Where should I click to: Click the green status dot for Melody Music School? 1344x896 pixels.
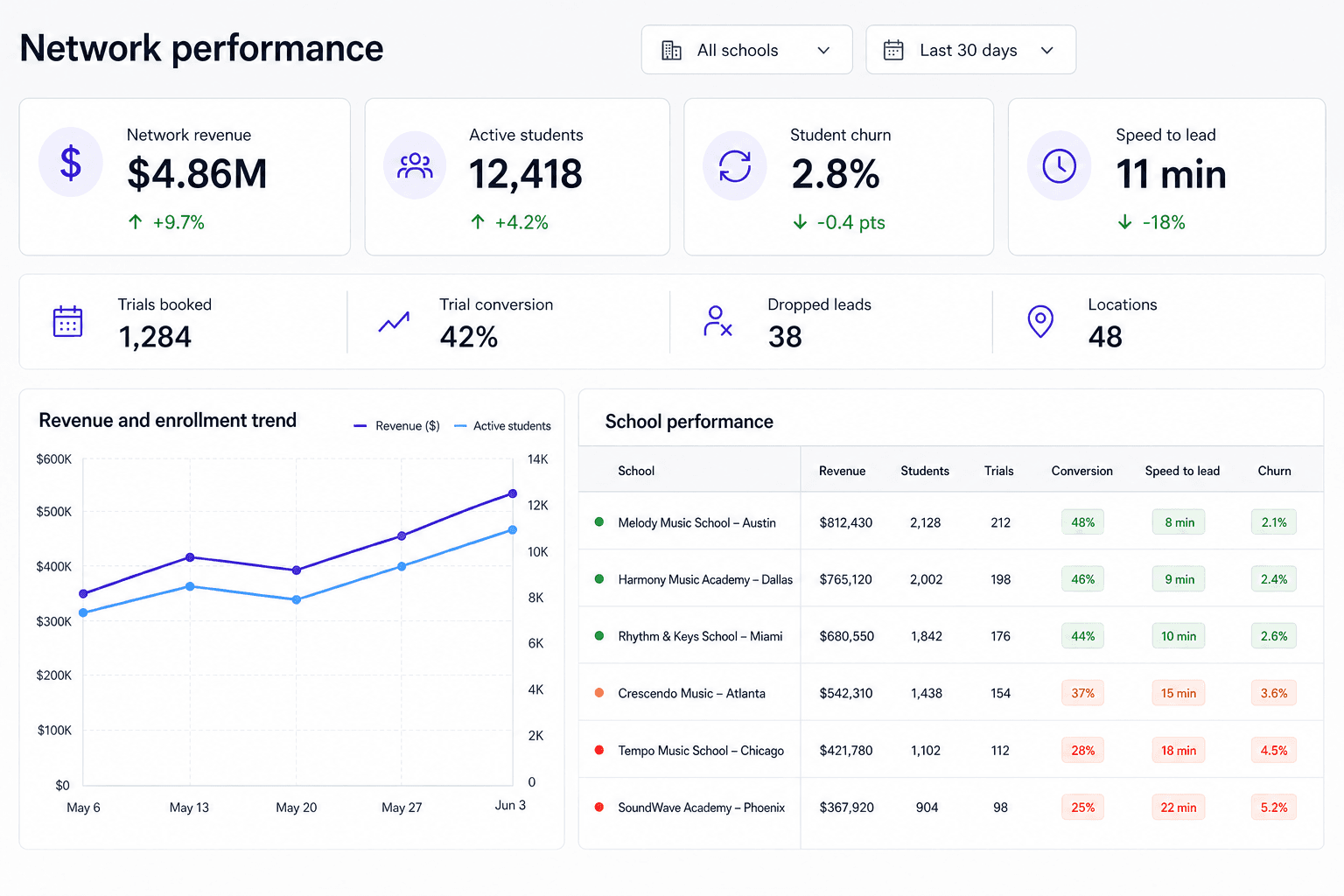599,522
